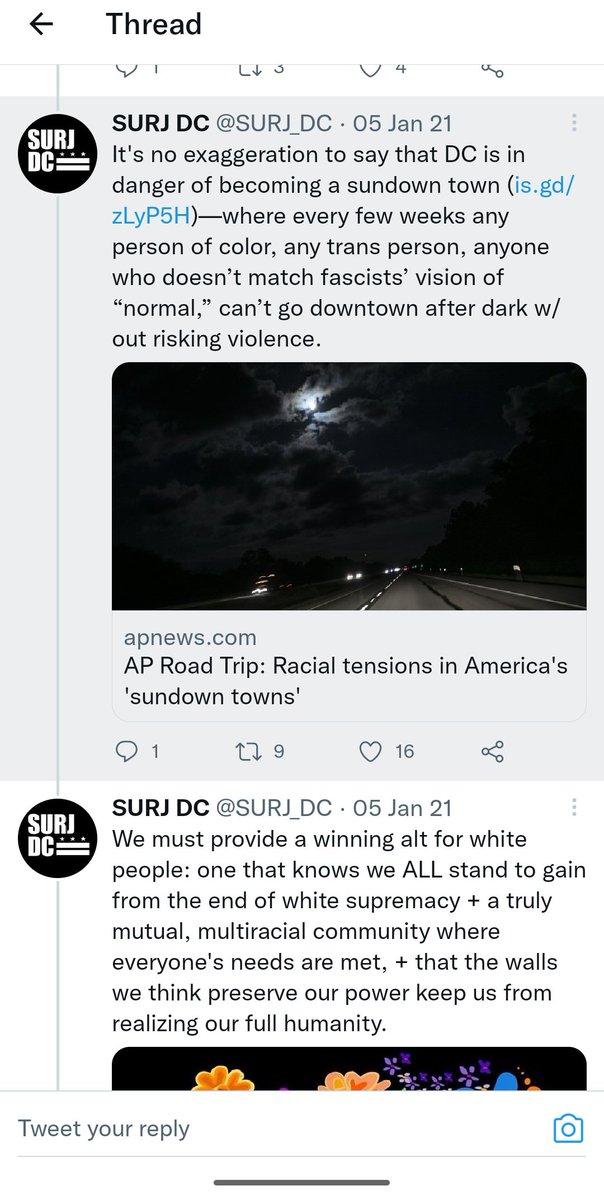Share the sundown town tweet
Image resolution: width=604 pixels, height=1200 pixels.
(492, 751)
